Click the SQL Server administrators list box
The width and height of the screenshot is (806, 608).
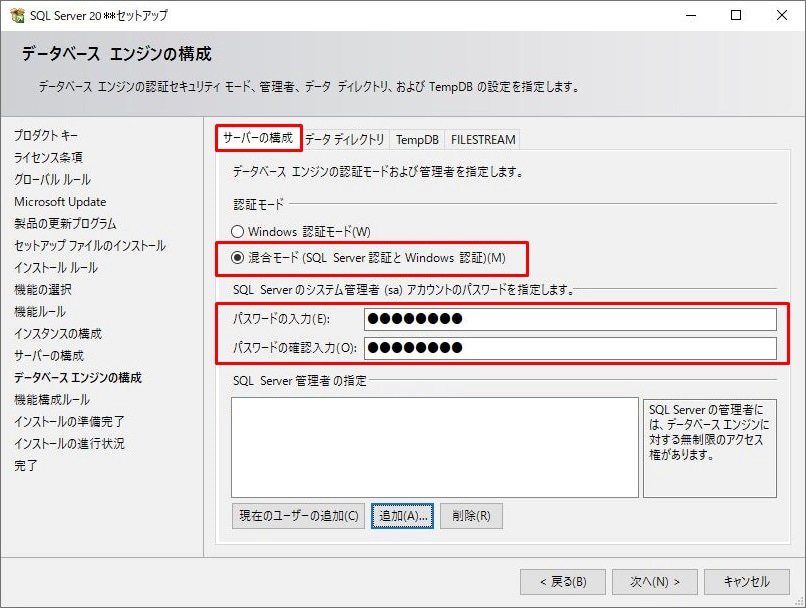click(435, 447)
